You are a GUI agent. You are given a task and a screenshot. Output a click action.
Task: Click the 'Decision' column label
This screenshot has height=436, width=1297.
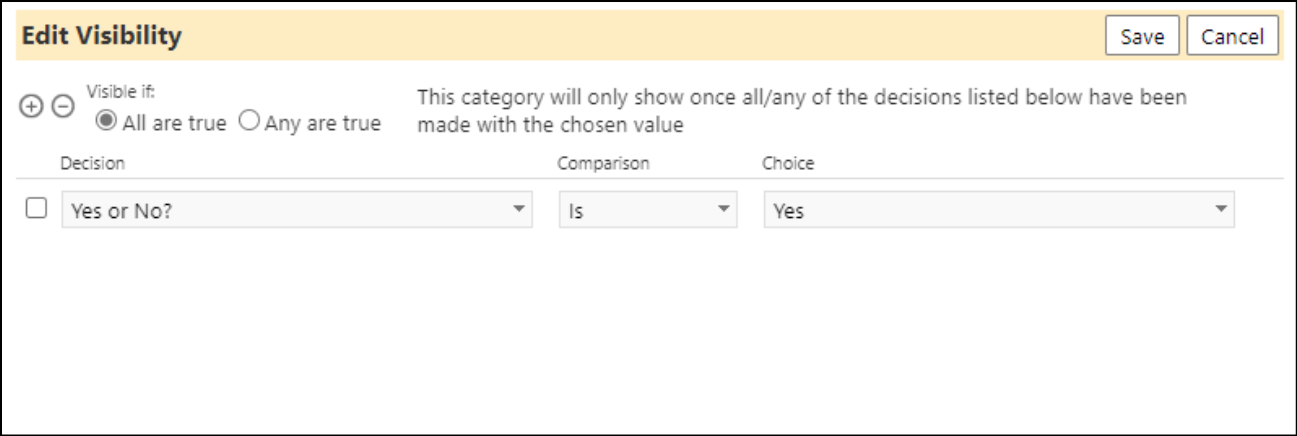pos(93,163)
